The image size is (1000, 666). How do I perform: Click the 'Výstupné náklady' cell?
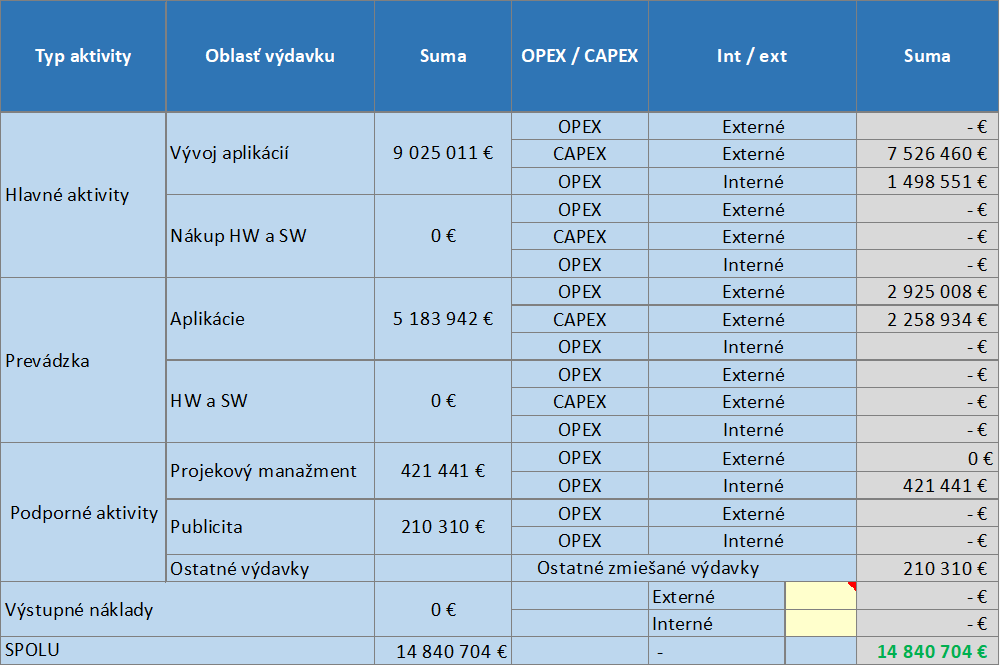(x=188, y=609)
